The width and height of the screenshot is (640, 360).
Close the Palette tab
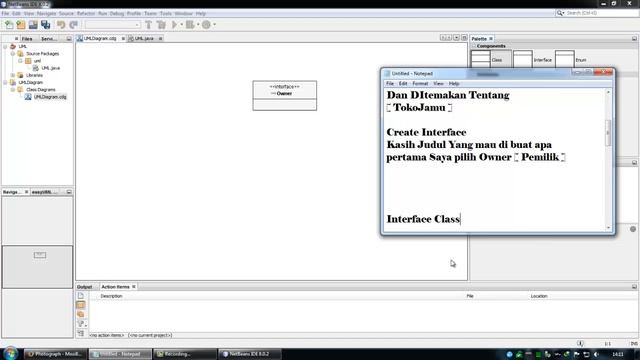(x=491, y=39)
